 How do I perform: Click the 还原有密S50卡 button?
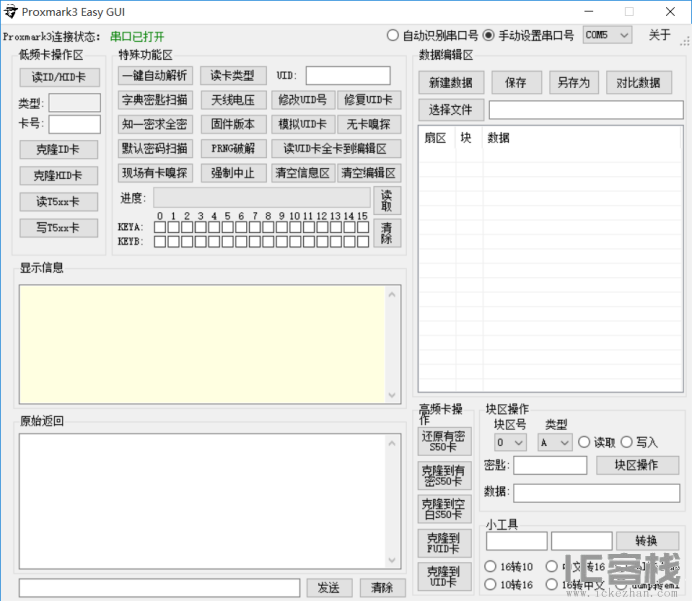point(444,442)
